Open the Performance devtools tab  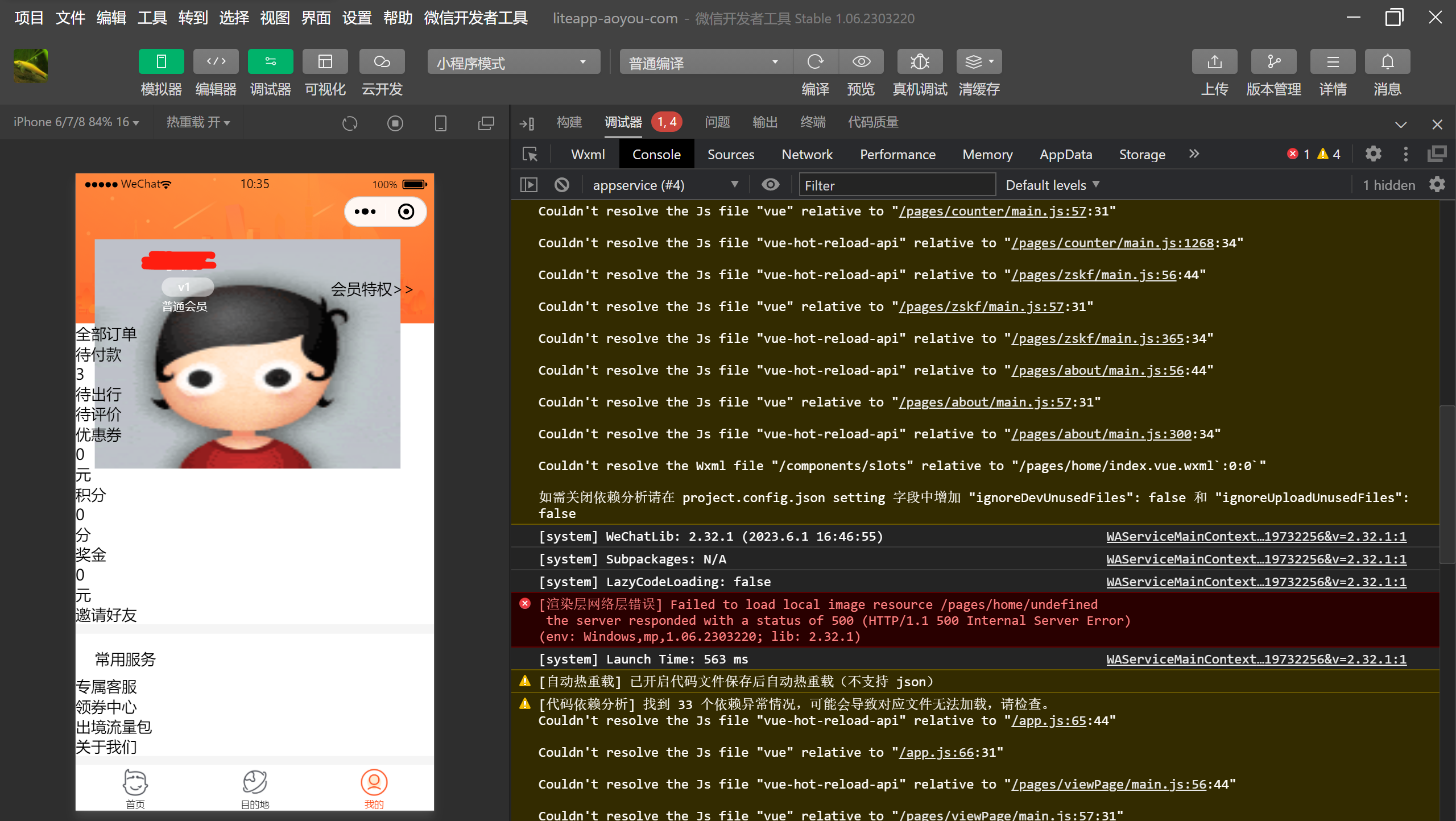coord(898,155)
